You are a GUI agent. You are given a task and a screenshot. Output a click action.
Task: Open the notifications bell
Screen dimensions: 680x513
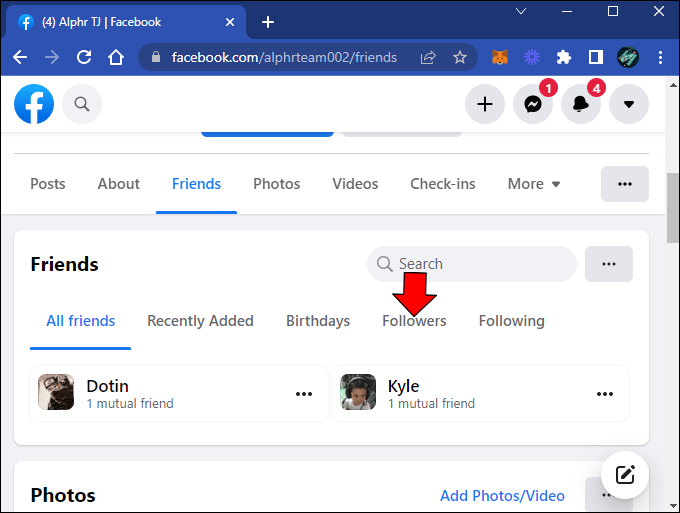[x=581, y=104]
